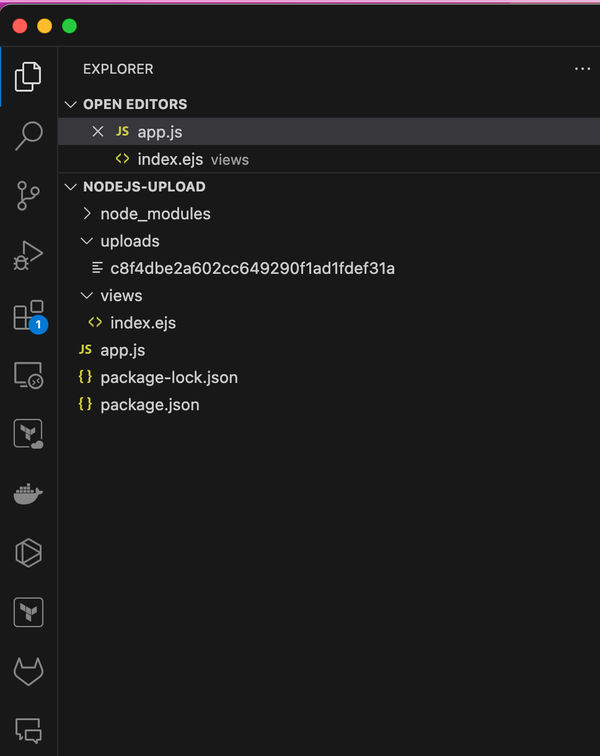
Task: Close app.js in open editors
Action: click(x=98, y=132)
